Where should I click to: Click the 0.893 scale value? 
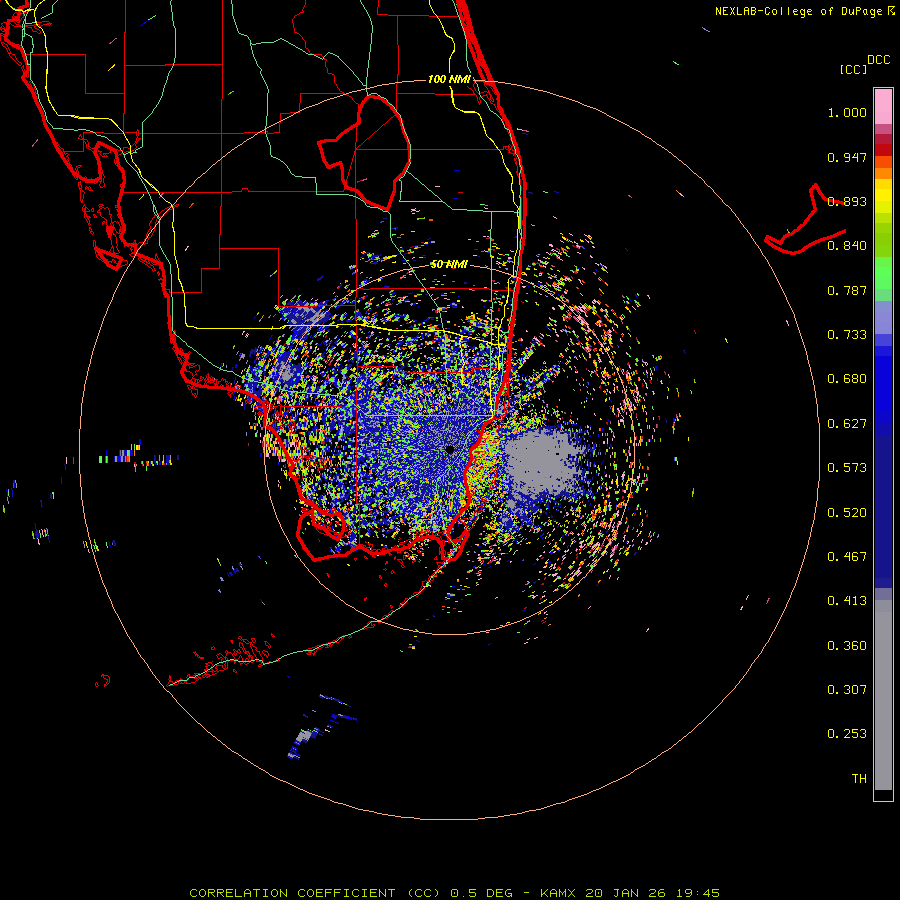point(847,201)
